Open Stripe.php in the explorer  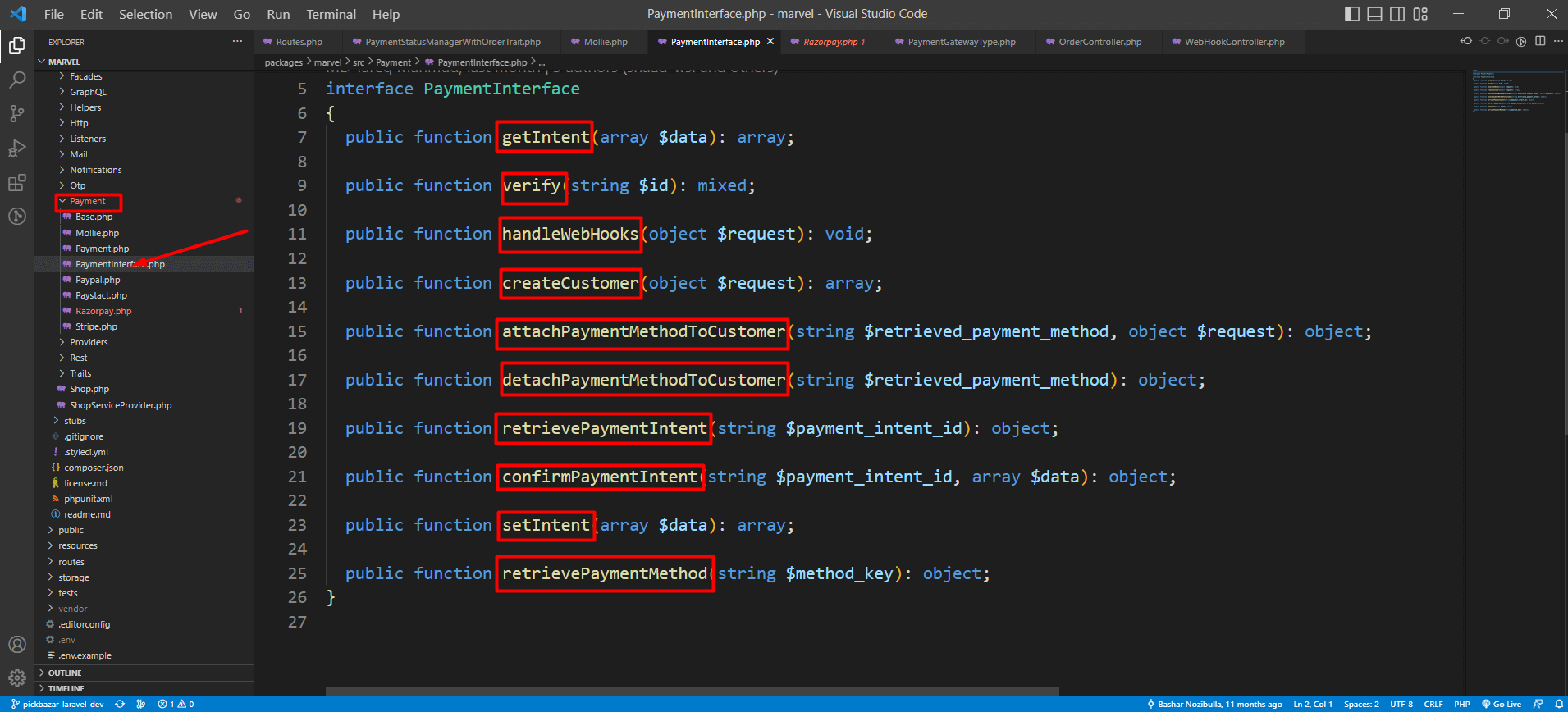tap(96, 326)
